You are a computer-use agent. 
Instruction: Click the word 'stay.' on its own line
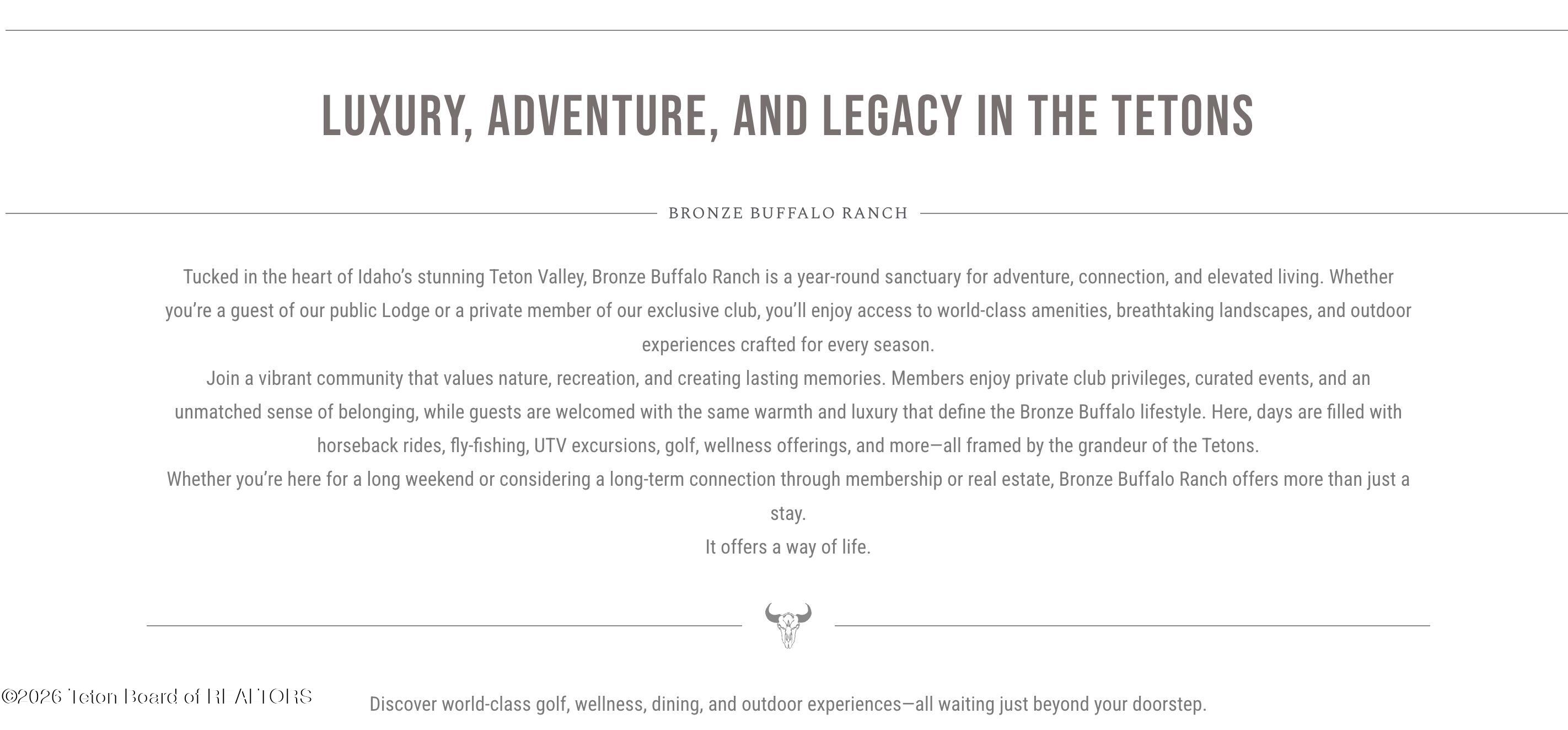[x=788, y=513]
